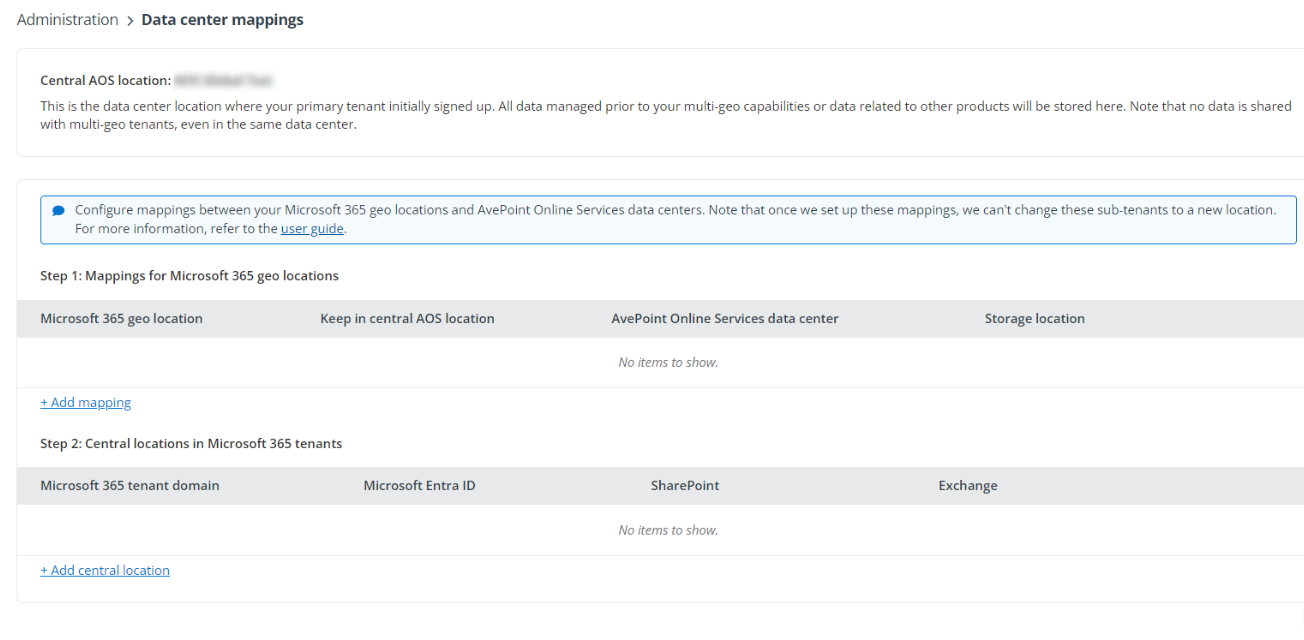Click the speech bubble icon in the info banner

pyautogui.click(x=58, y=209)
